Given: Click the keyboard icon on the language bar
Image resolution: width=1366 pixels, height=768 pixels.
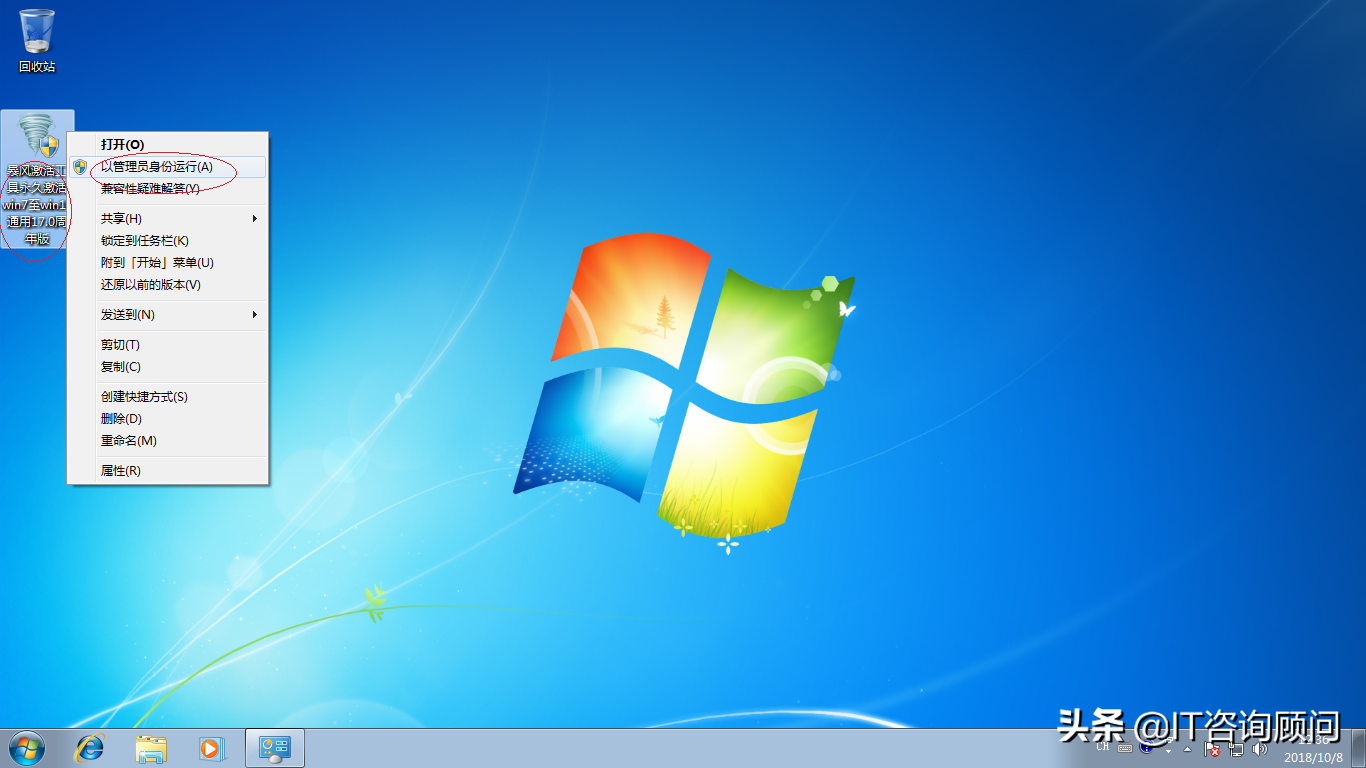Looking at the screenshot, I should [x=1125, y=748].
